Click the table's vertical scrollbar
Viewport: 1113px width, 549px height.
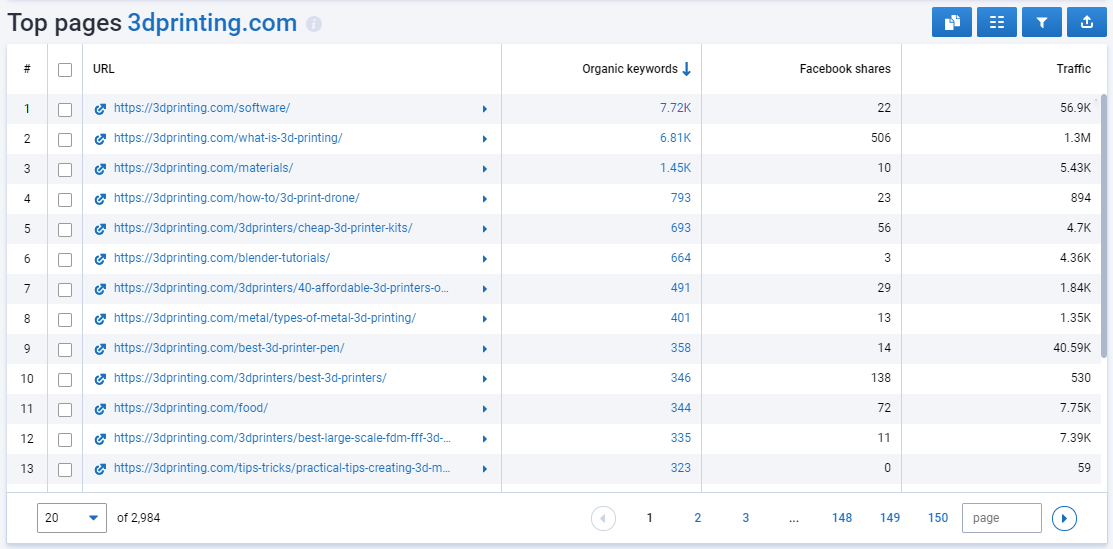[x=1103, y=226]
